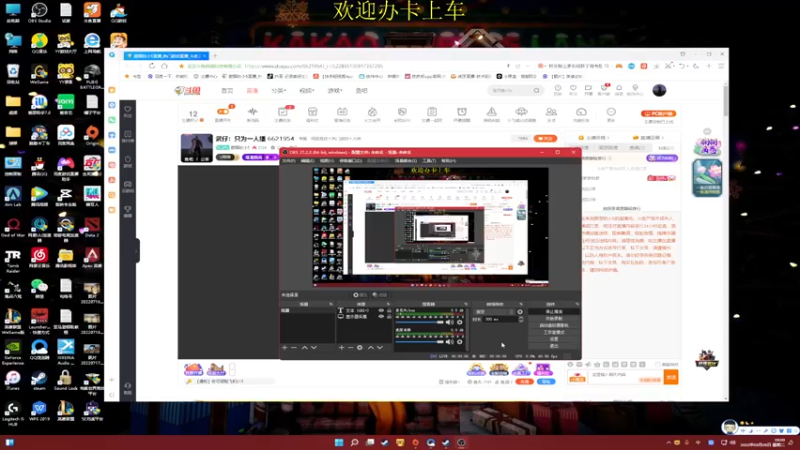This screenshot has width=800, height=450.
Task: Click the warning triangle icon in Douyu streamer toolbar
Action: coord(491,111)
